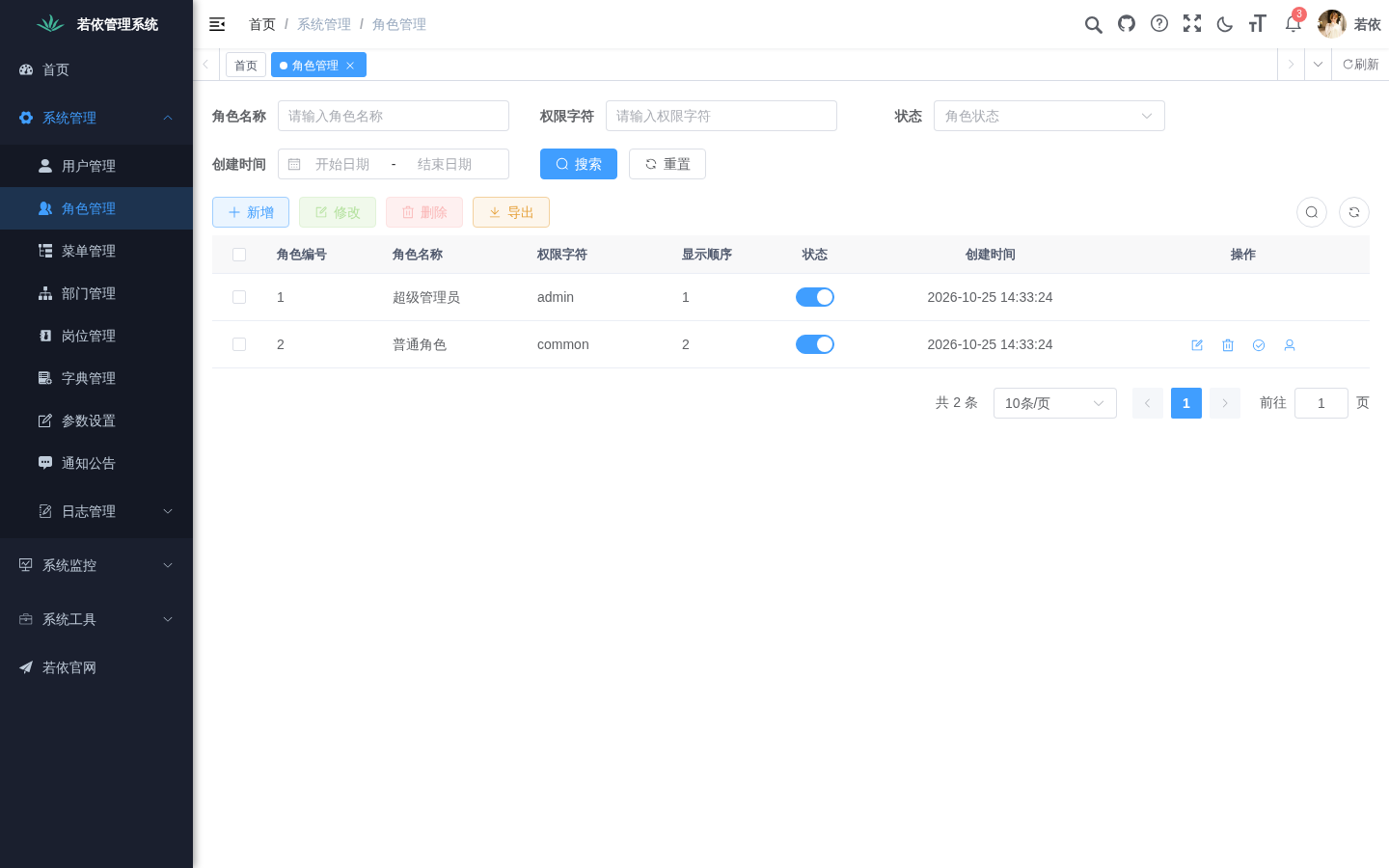The image size is (1389, 868).
Task: Open the calendar icon in 创建时间 field
Action: (294, 165)
